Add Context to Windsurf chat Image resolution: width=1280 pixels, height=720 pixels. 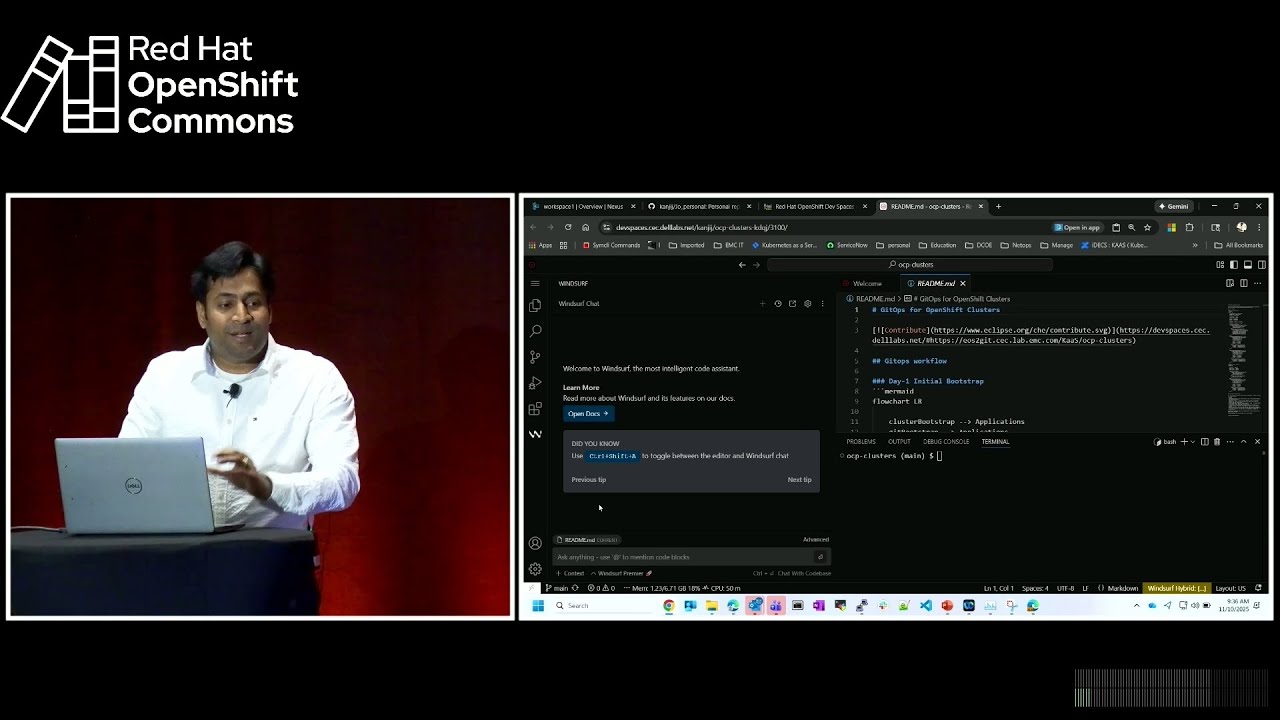(570, 573)
